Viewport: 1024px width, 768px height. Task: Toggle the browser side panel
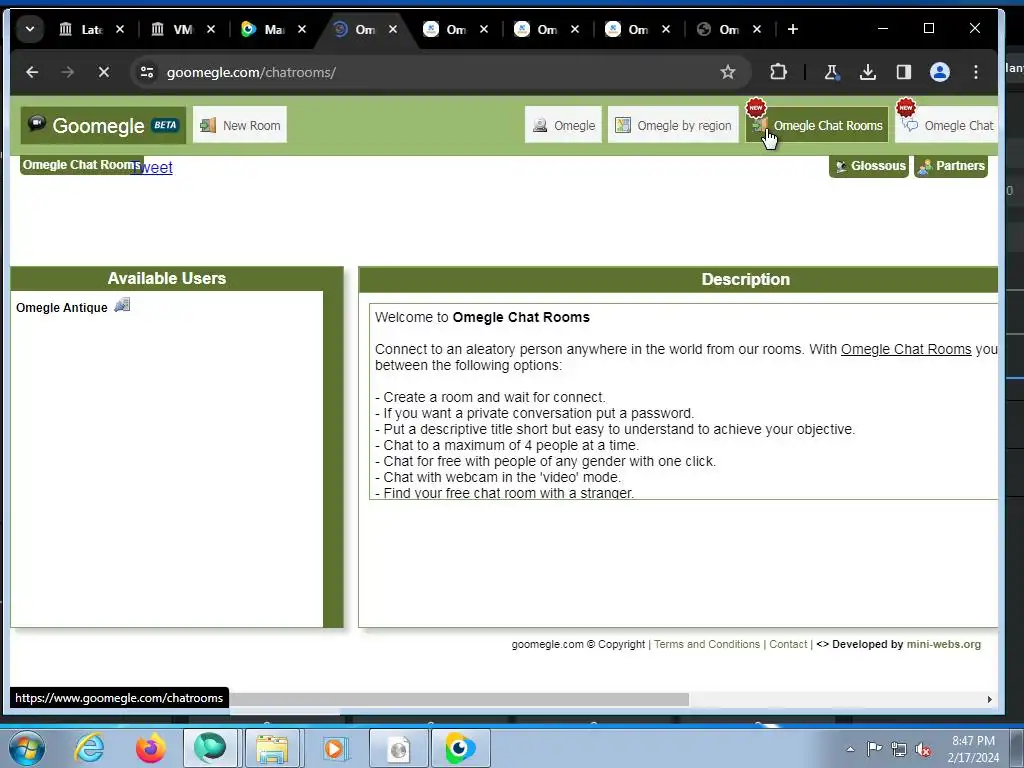click(x=904, y=72)
